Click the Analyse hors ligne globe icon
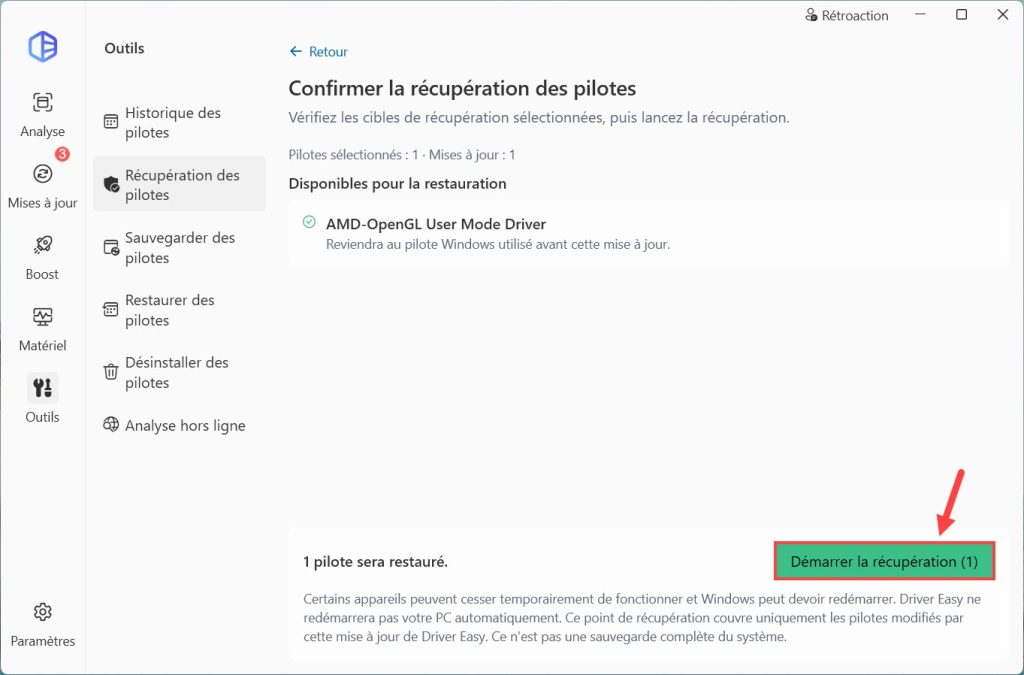1024x675 pixels. tap(111, 425)
